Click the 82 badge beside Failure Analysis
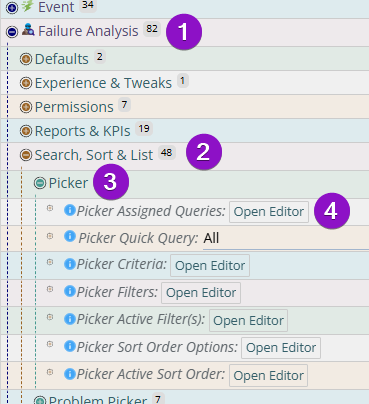This screenshot has width=369, height=404. point(152,29)
